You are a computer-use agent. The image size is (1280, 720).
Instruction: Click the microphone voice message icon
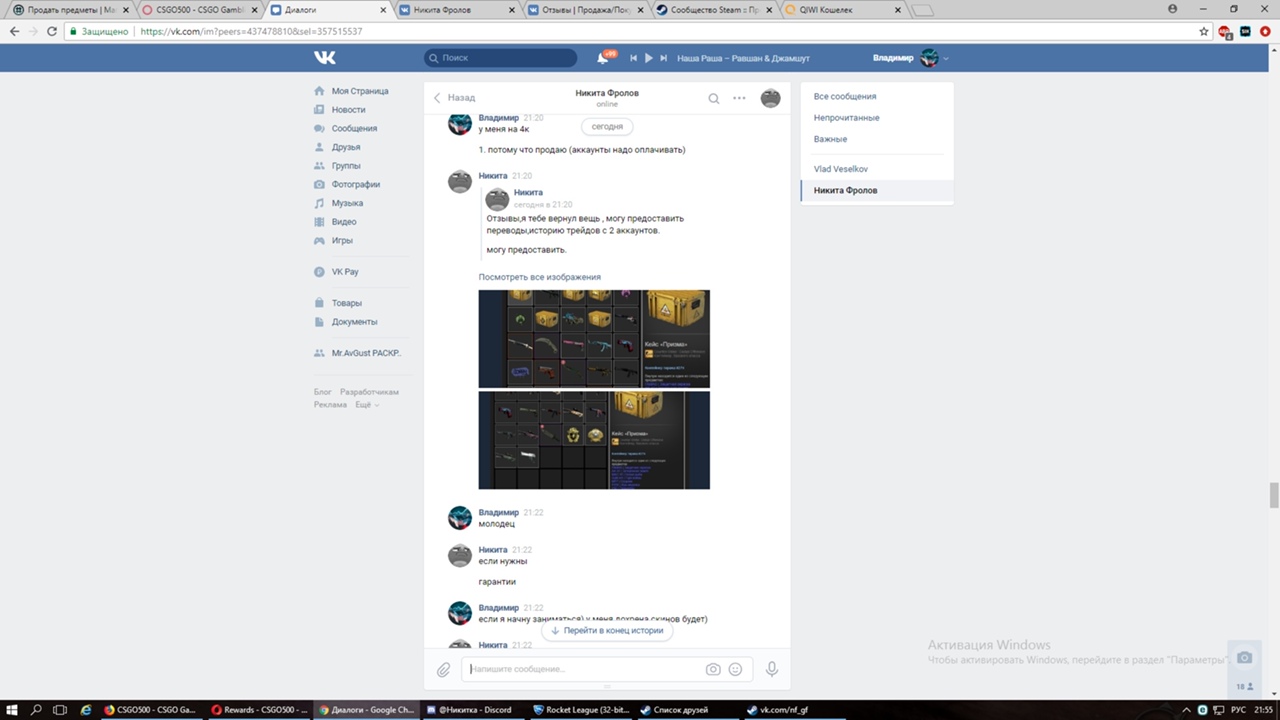tap(771, 670)
